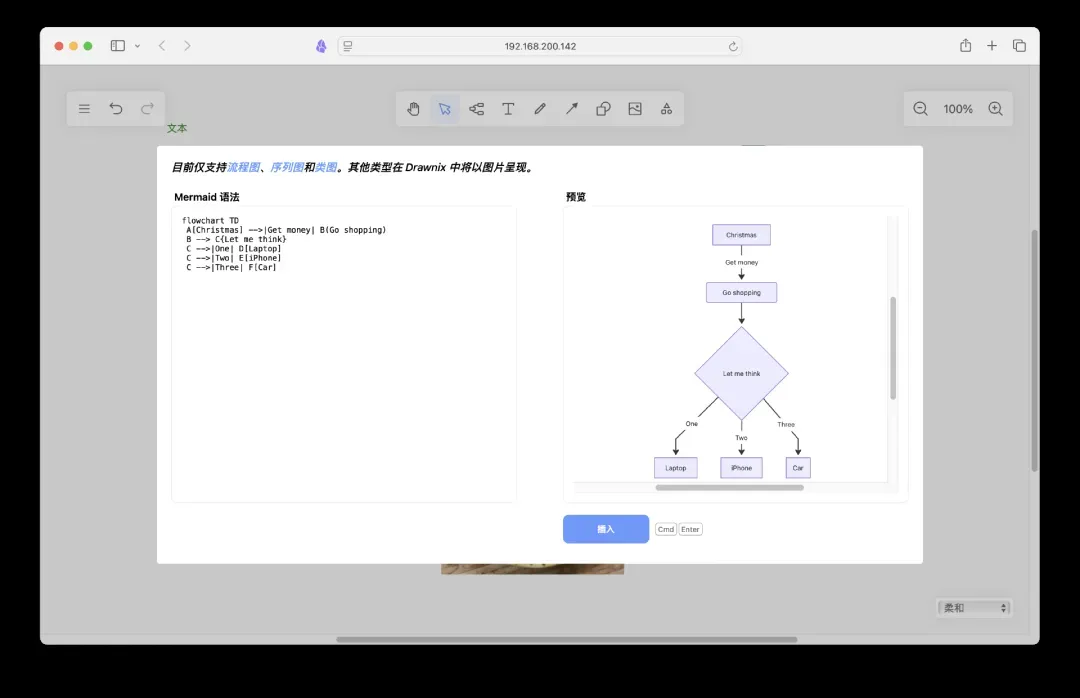
Task: Select the Text tool
Action: pyautogui.click(x=508, y=109)
